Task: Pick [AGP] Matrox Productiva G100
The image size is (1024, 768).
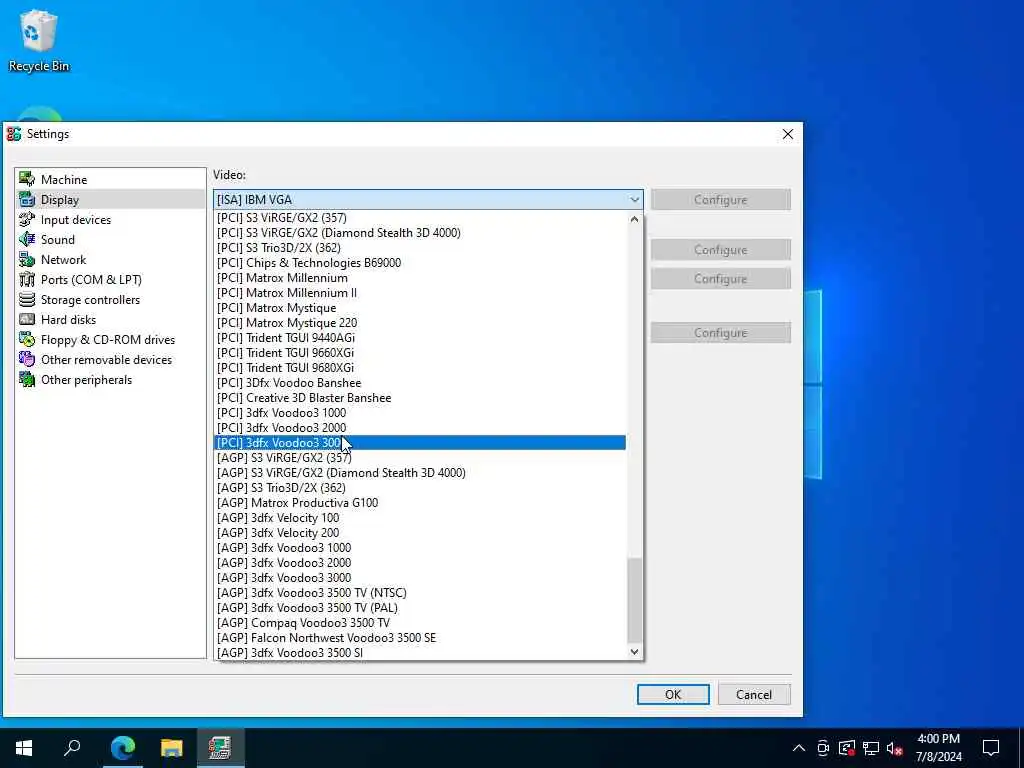Action: (420, 503)
